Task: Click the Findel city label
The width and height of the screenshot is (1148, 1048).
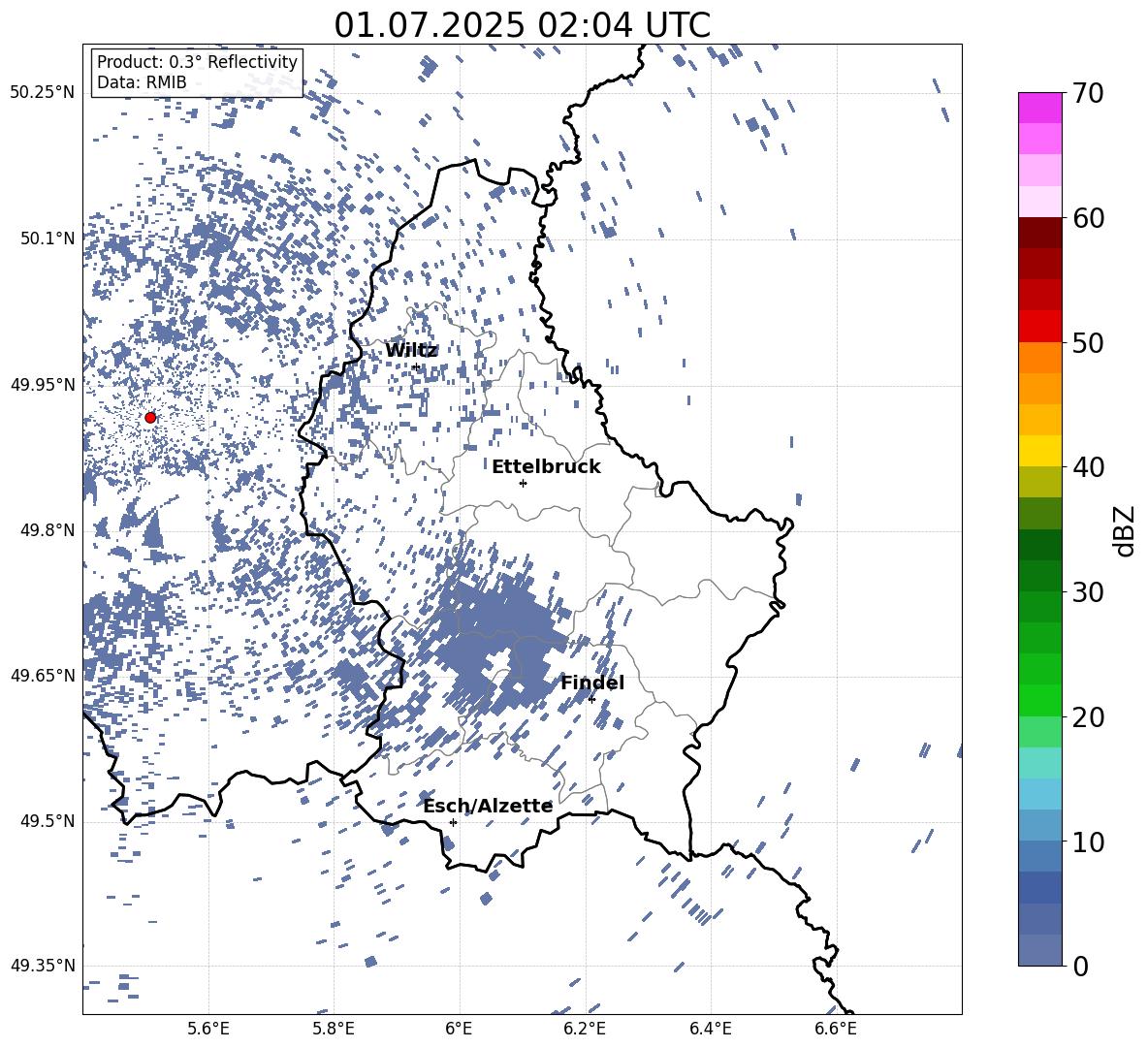Action: 592,683
